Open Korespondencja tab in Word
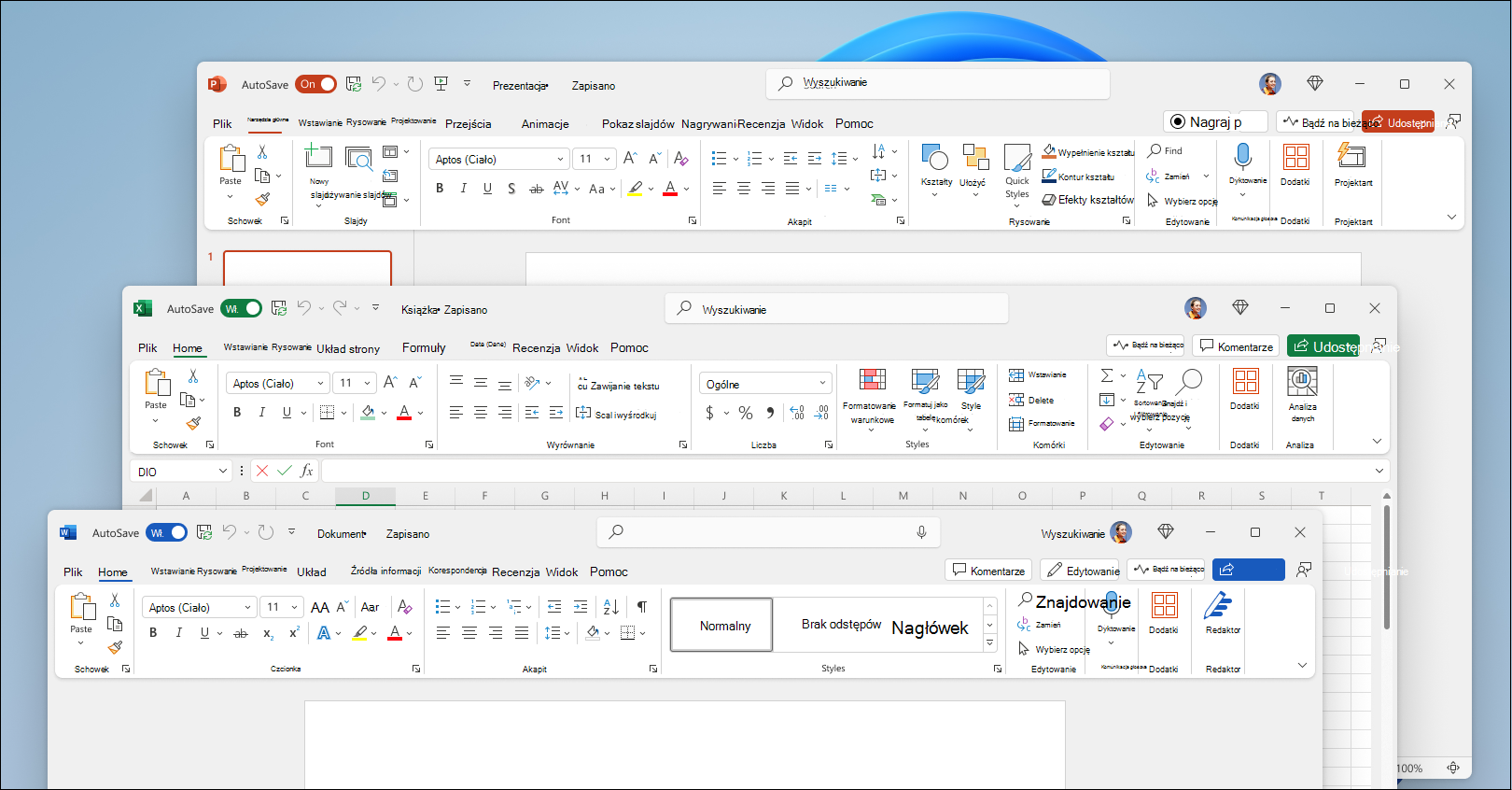The height and width of the screenshot is (790, 1512). click(457, 570)
